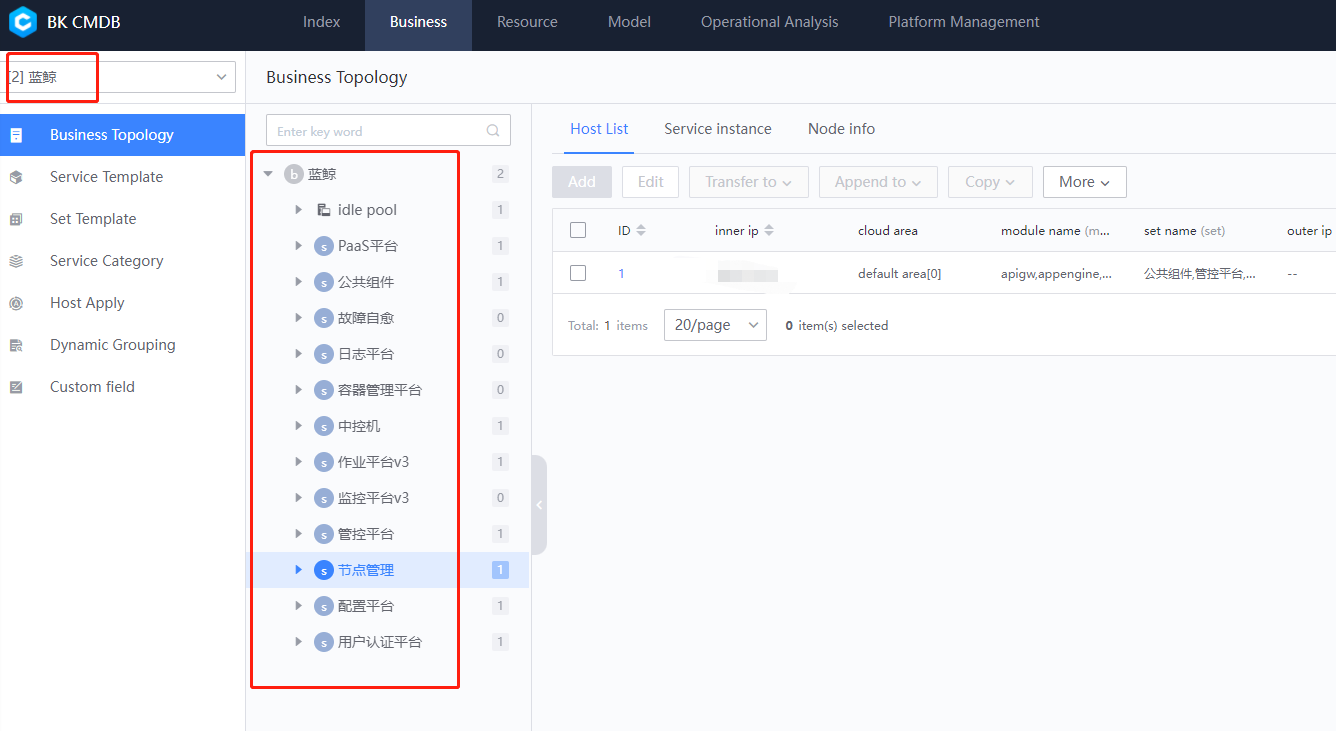Screen dimensions: 1336x731
Task: Expand the 节点管理 tree node
Action: tap(298, 570)
